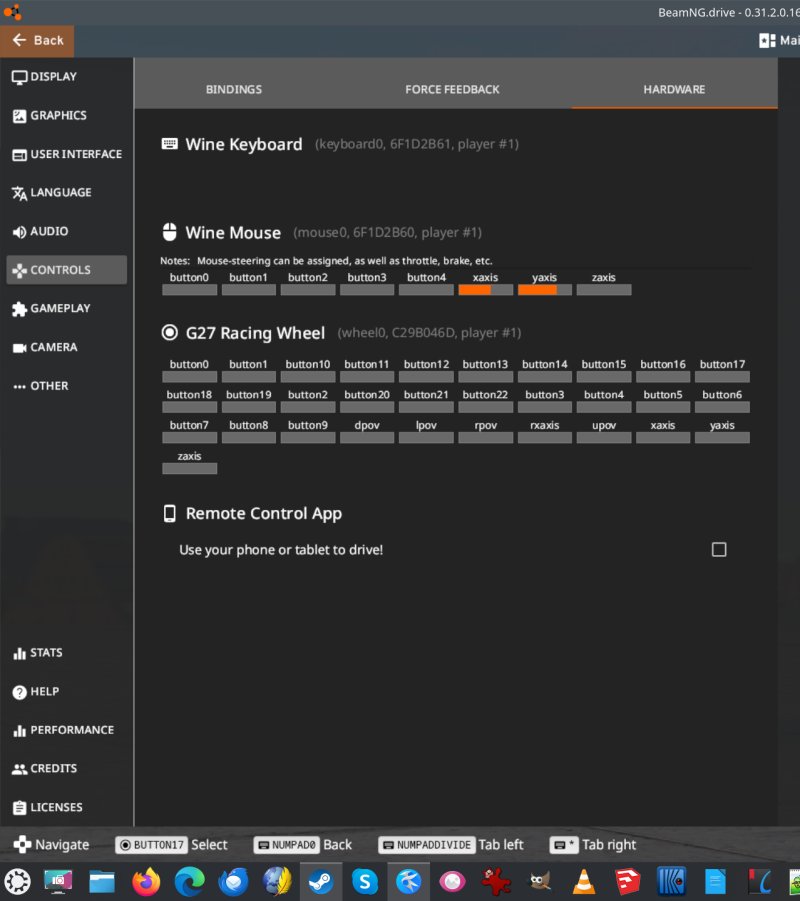Screen dimensions: 800x901
Task: Open the FORCE FEEDBACK tab
Action: pyautogui.click(x=451, y=89)
